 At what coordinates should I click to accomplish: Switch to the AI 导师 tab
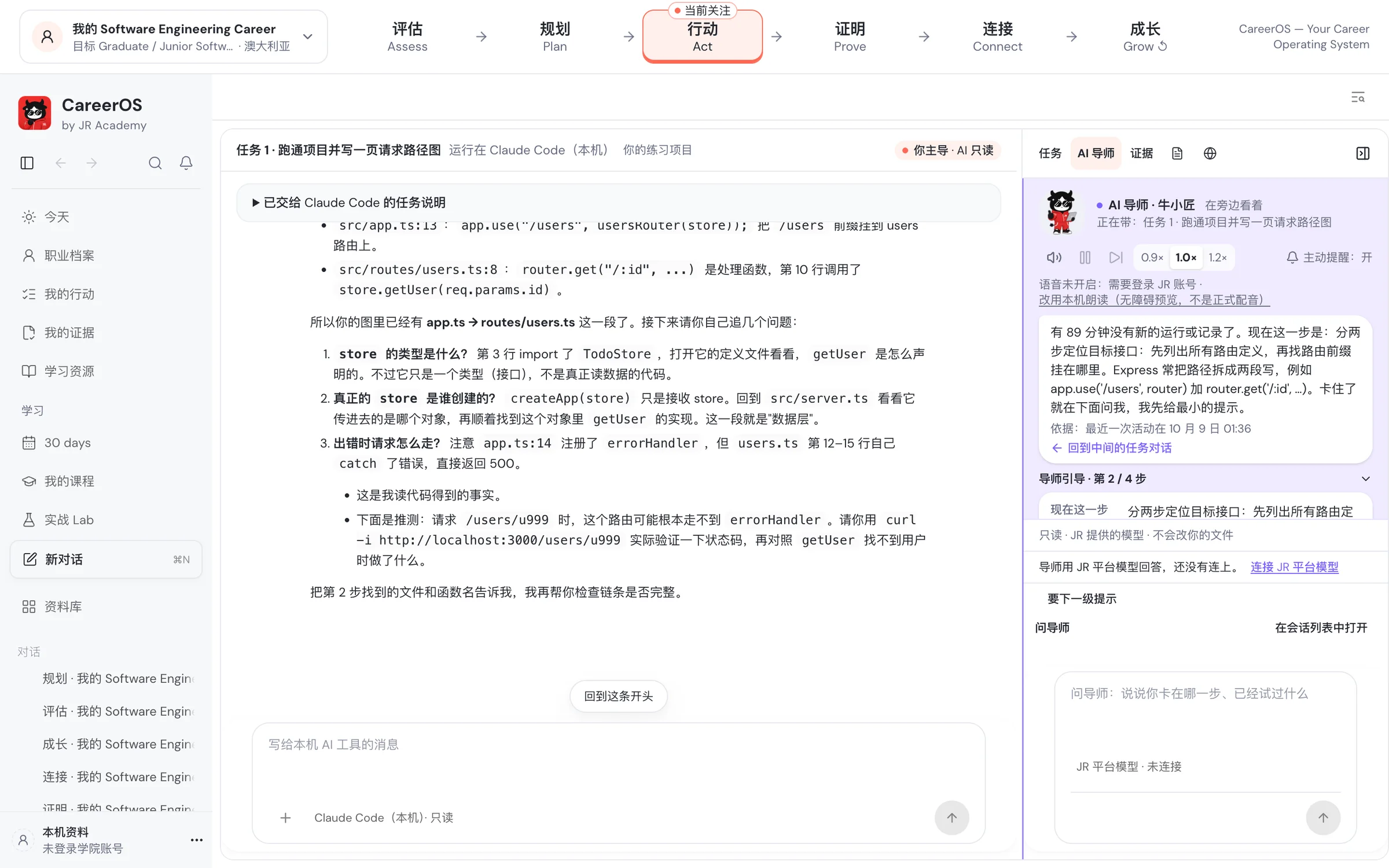pos(1096,153)
